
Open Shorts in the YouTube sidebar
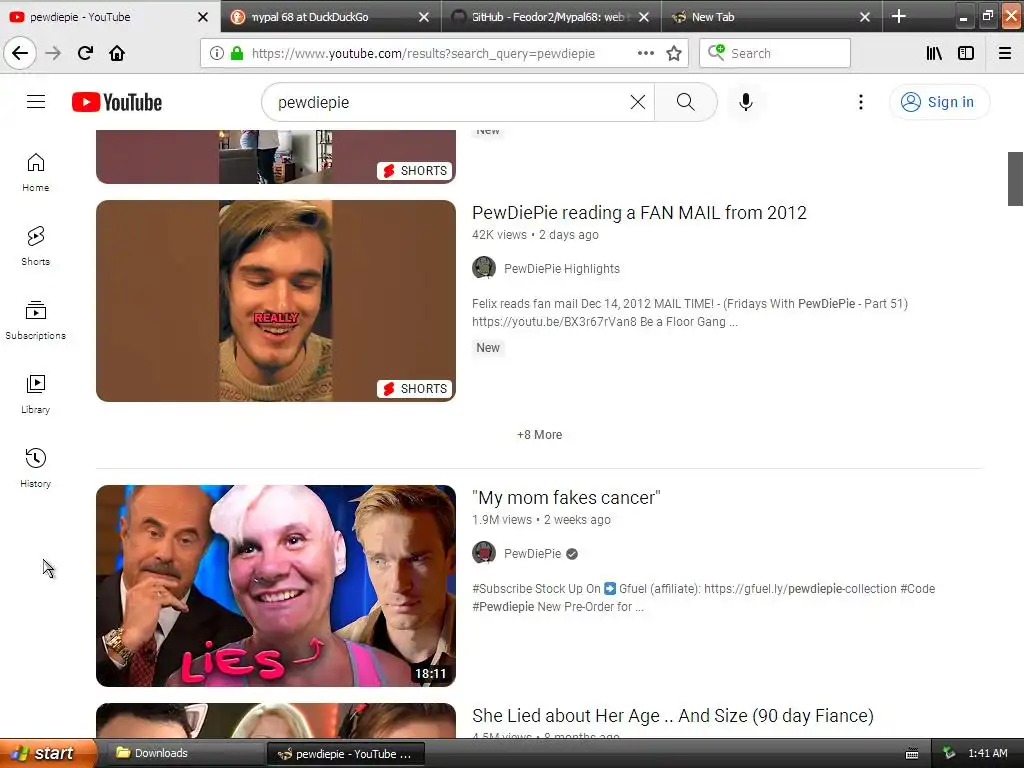coord(36,246)
